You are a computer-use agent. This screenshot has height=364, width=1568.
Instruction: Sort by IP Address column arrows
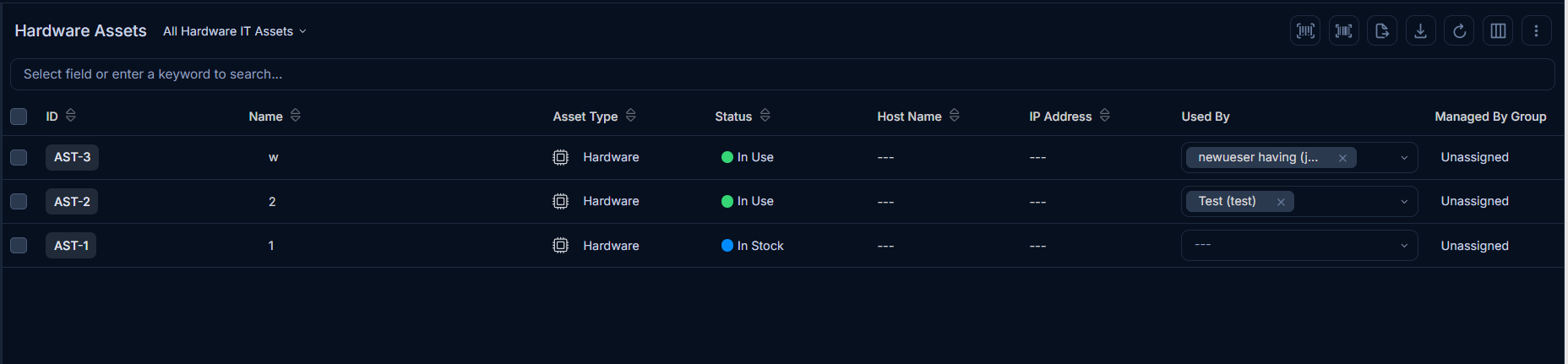click(1105, 116)
